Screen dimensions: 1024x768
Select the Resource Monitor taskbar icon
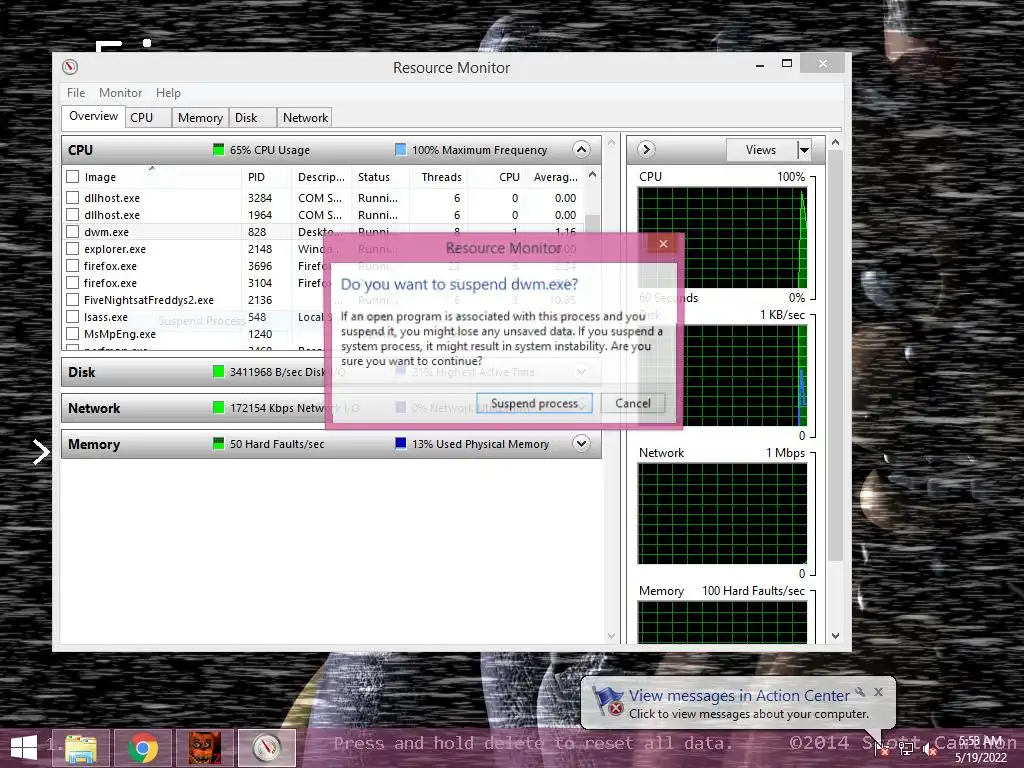(x=267, y=748)
